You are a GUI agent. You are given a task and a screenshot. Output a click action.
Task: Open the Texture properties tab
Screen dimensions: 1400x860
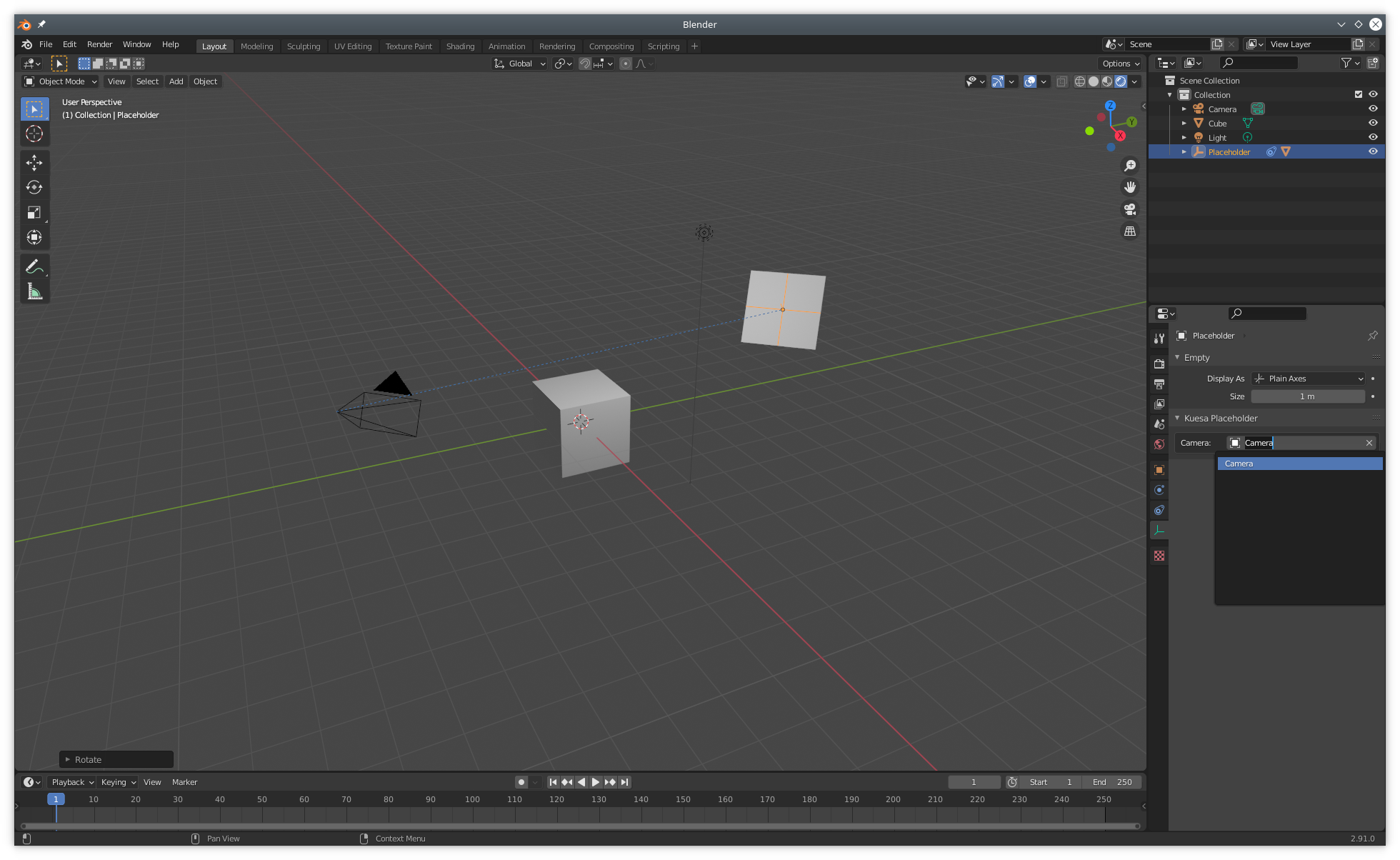coord(1159,556)
